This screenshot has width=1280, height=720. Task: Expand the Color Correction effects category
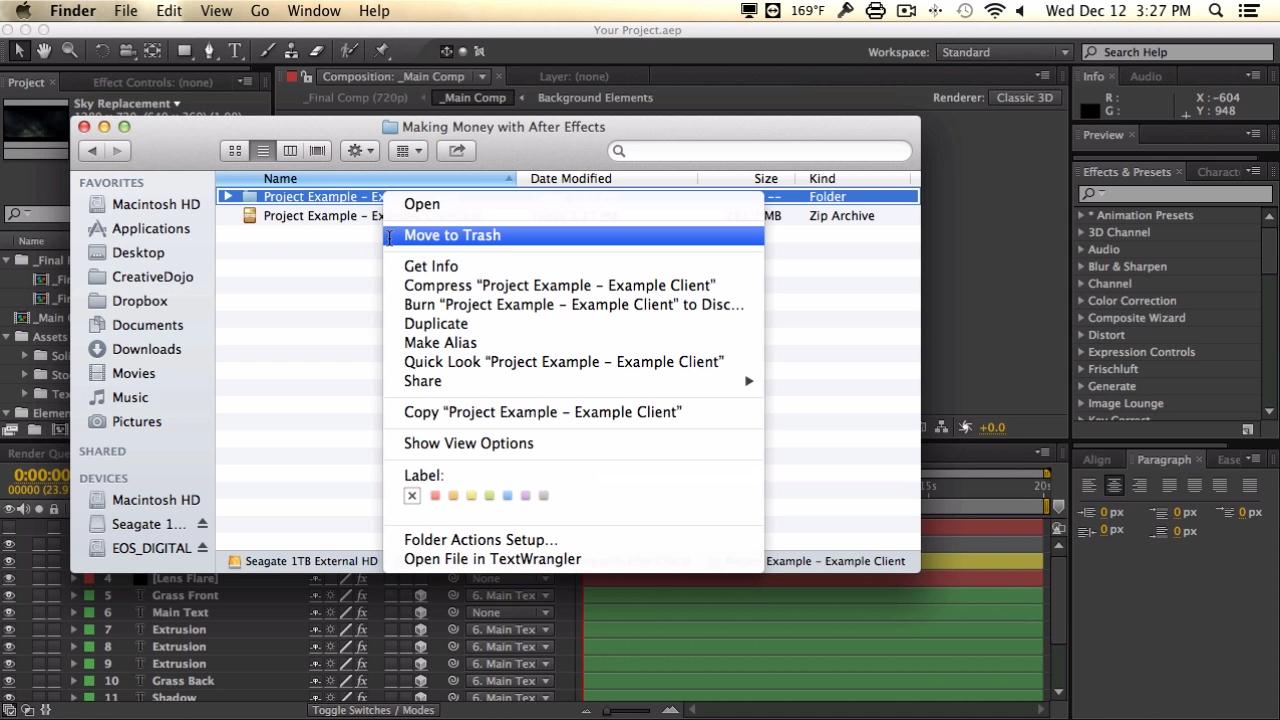(x=1081, y=300)
